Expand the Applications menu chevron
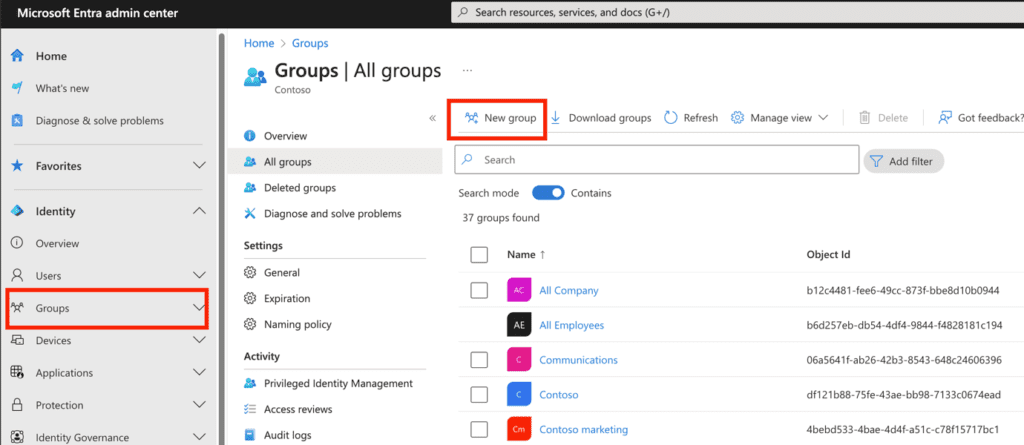 (x=200, y=372)
